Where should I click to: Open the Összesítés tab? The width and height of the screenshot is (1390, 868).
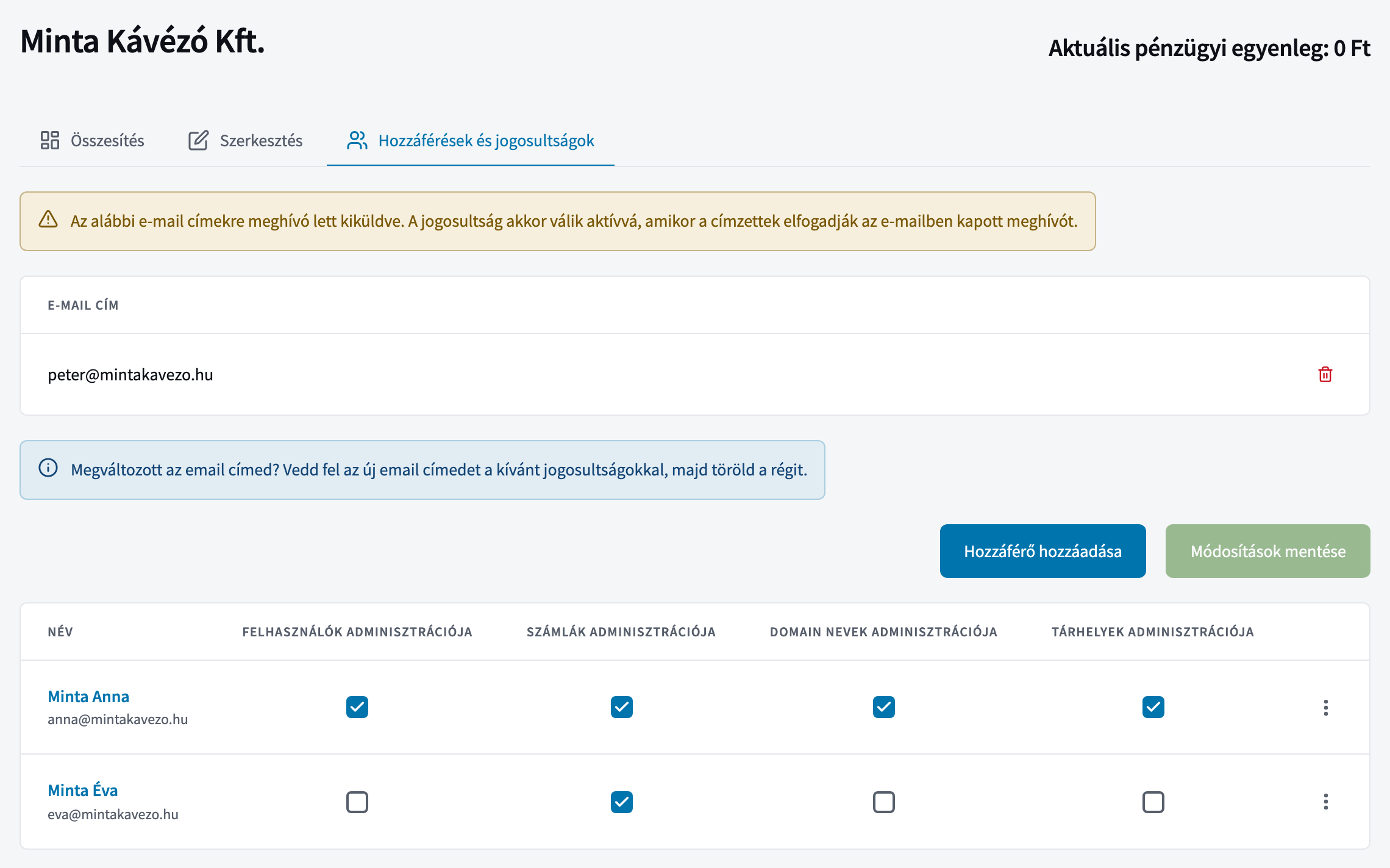92,140
